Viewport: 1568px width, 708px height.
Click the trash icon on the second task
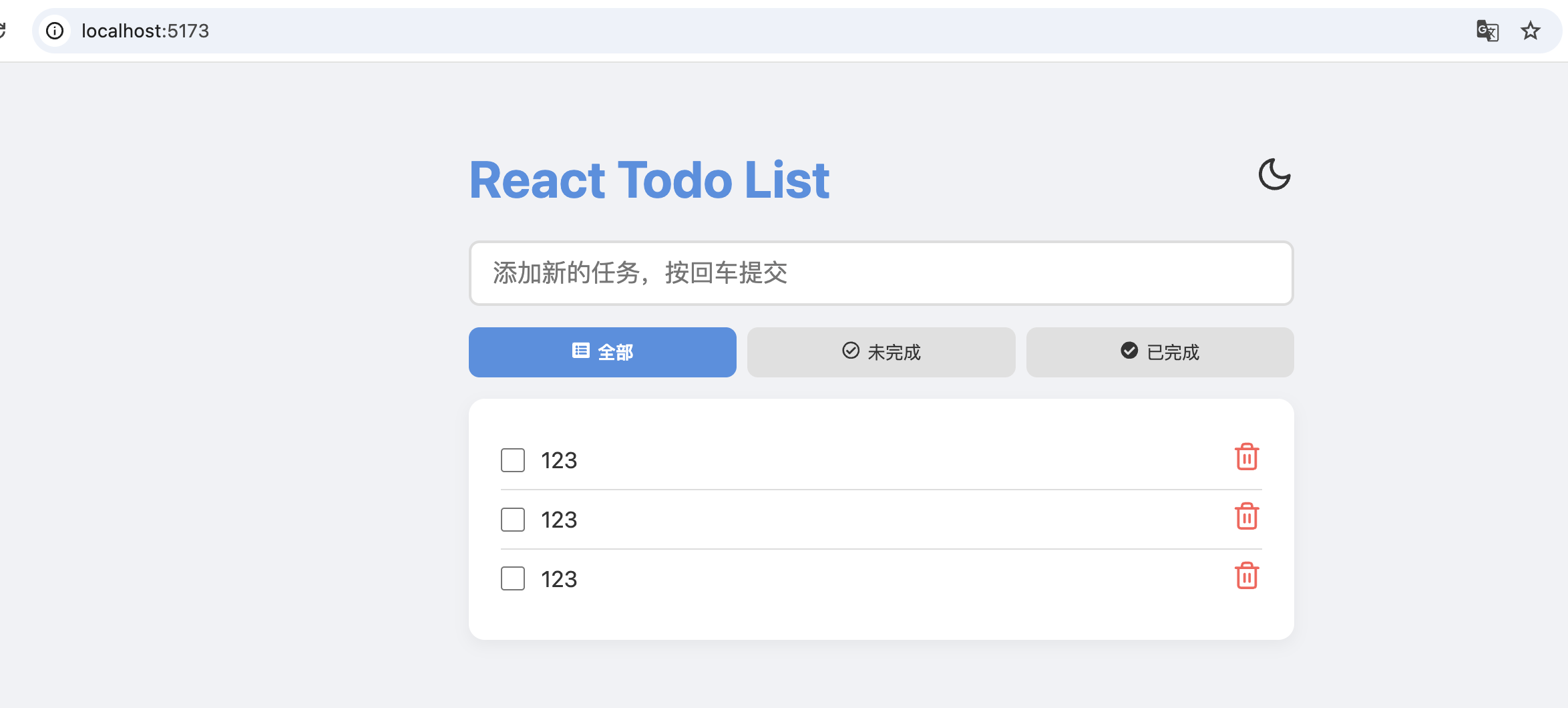point(1246,517)
